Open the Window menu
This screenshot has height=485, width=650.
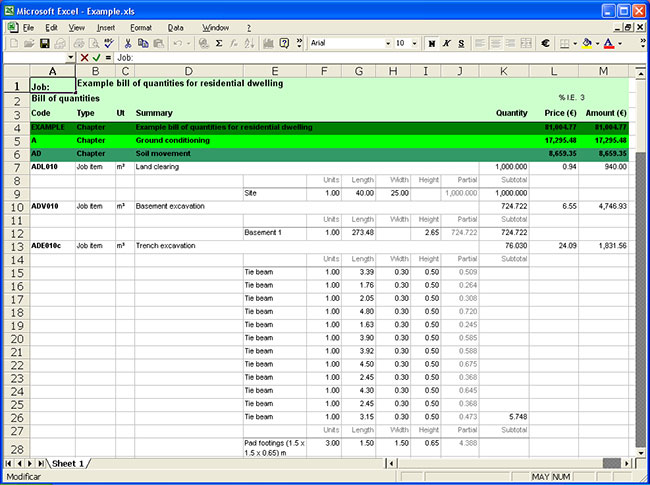pos(216,28)
